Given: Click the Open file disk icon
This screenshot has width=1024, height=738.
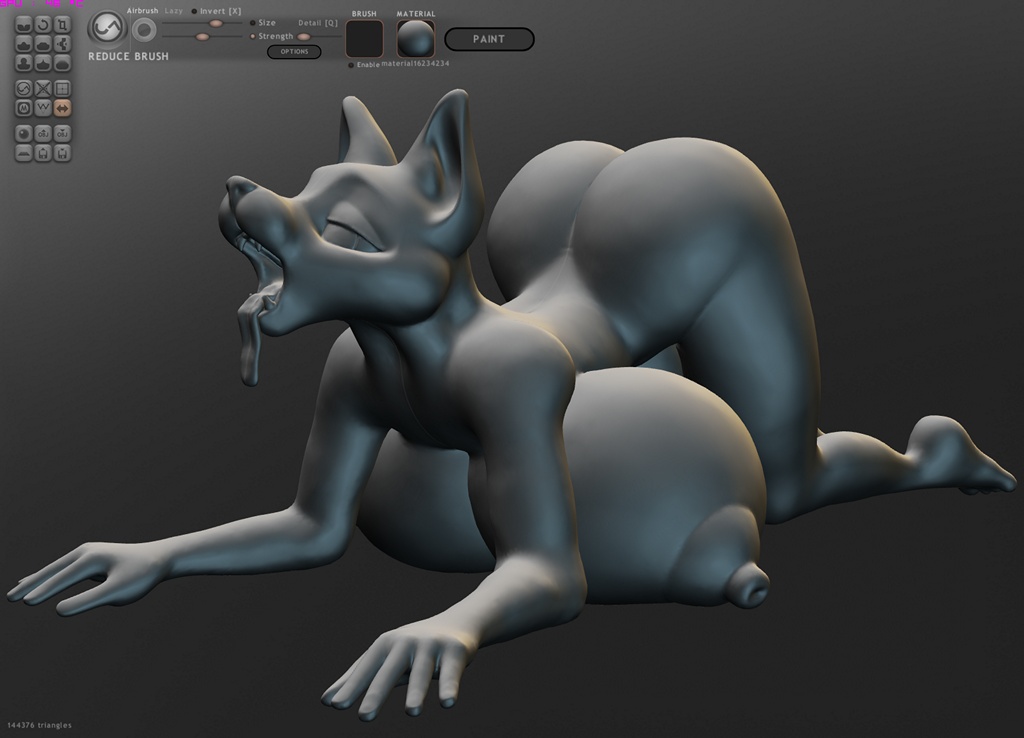Looking at the screenshot, I should pyautogui.click(x=43, y=153).
